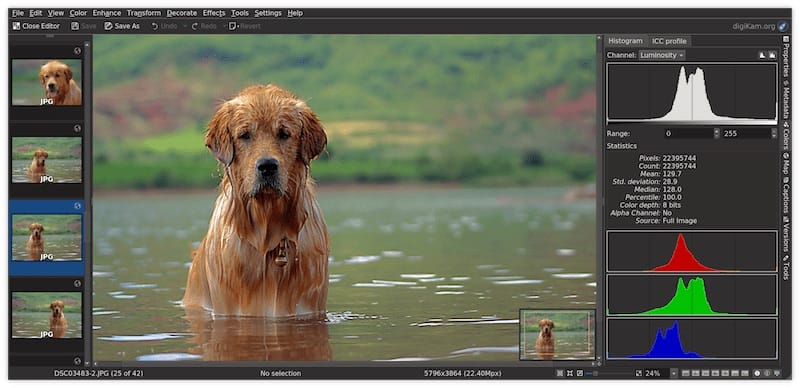The height and width of the screenshot is (388, 800).
Task: Open the View menu
Action: (56, 13)
